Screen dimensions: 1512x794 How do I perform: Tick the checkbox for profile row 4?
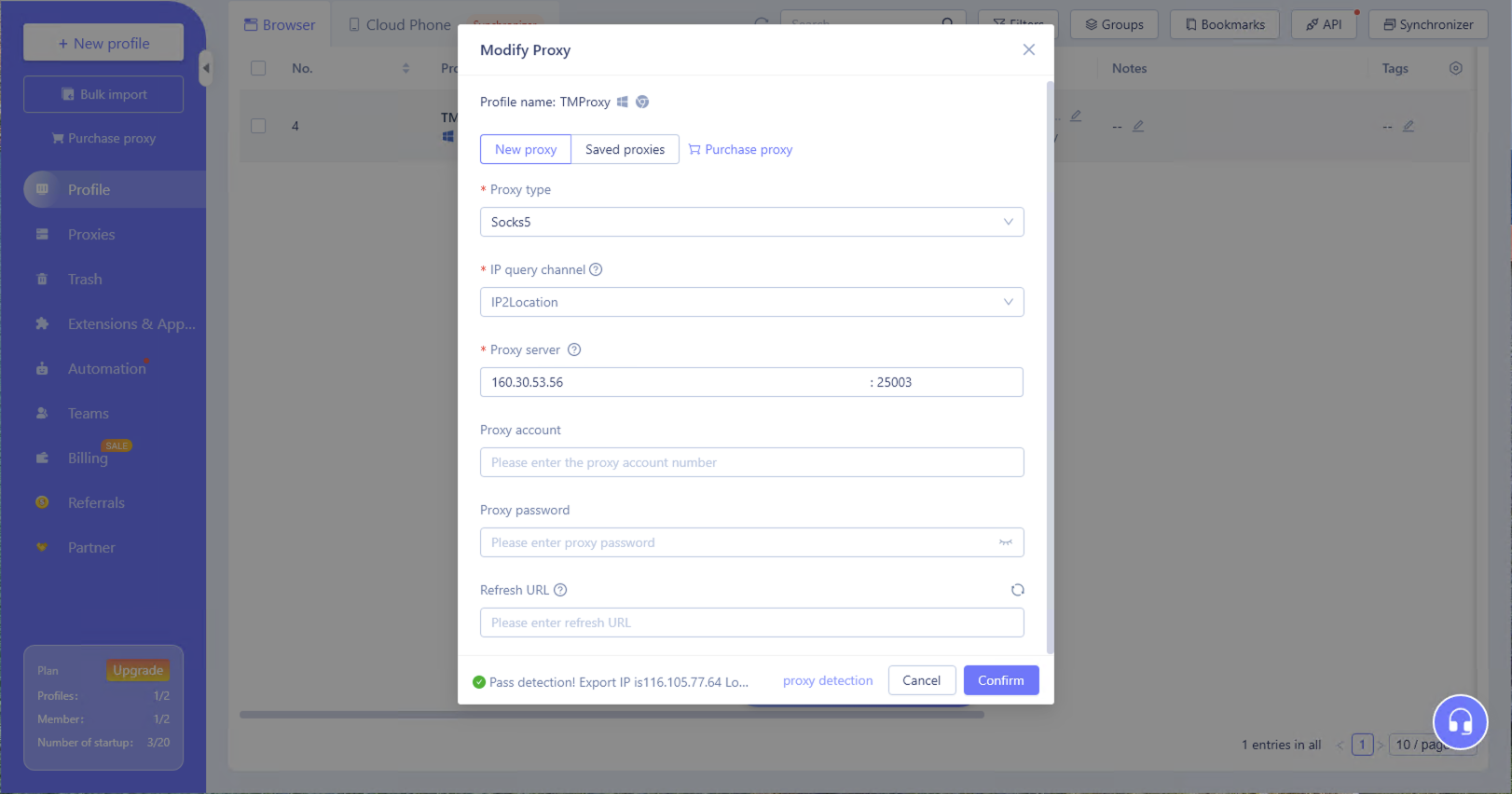(x=258, y=126)
